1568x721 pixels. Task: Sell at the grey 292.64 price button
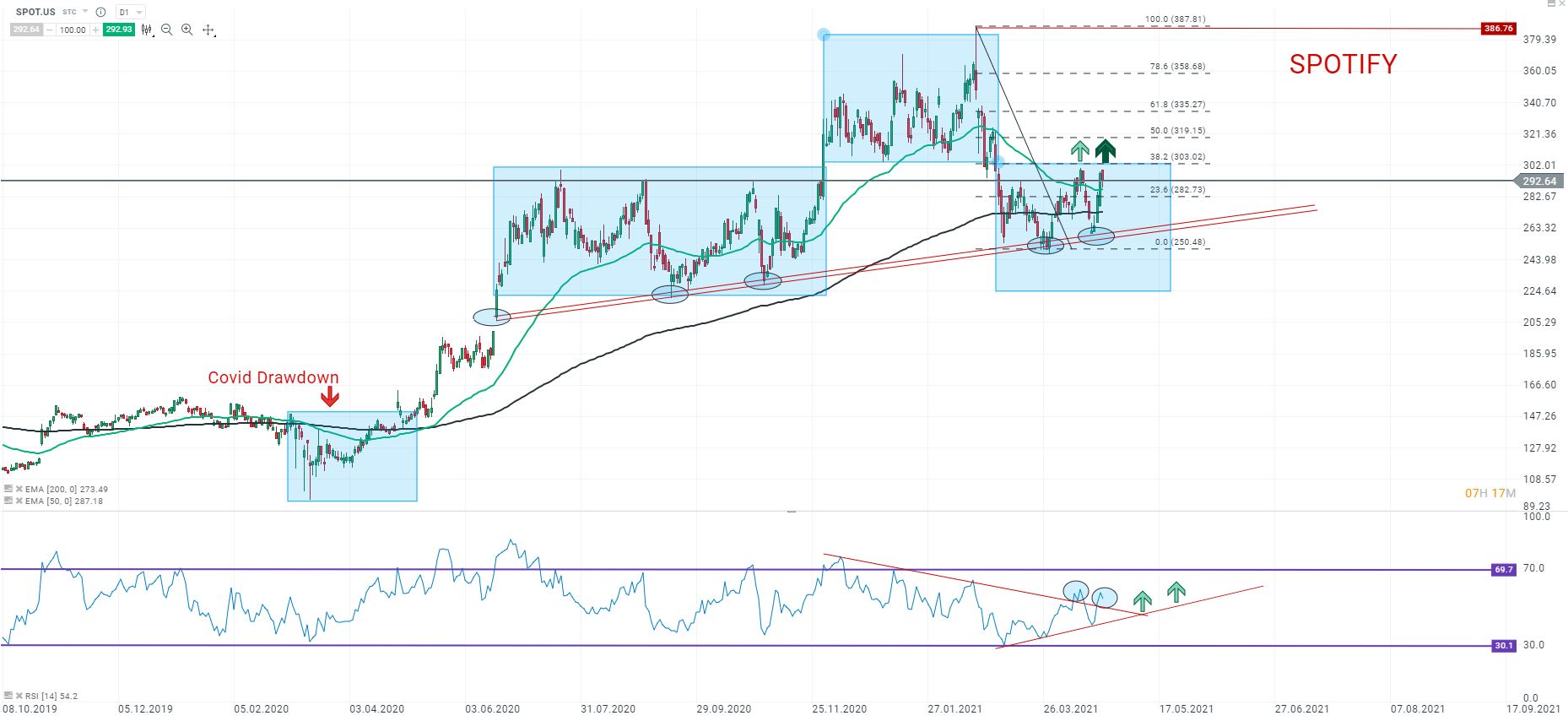click(x=26, y=30)
